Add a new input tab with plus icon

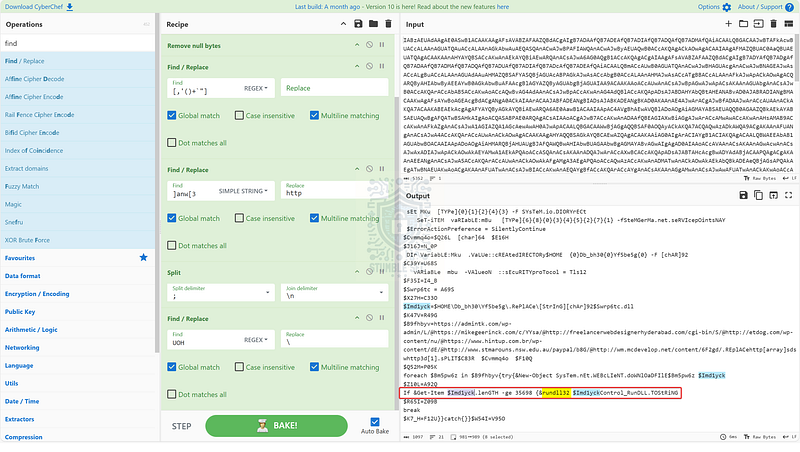(x=729, y=24)
